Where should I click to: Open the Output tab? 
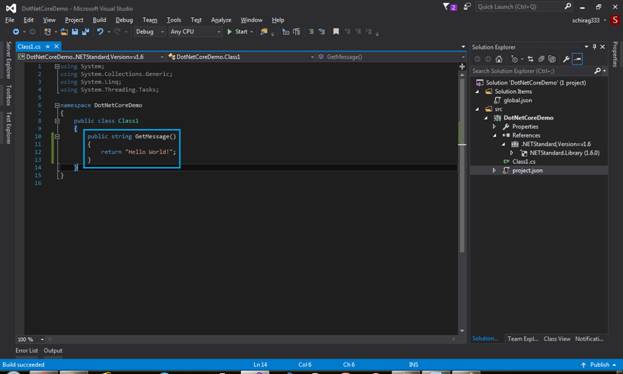point(53,351)
